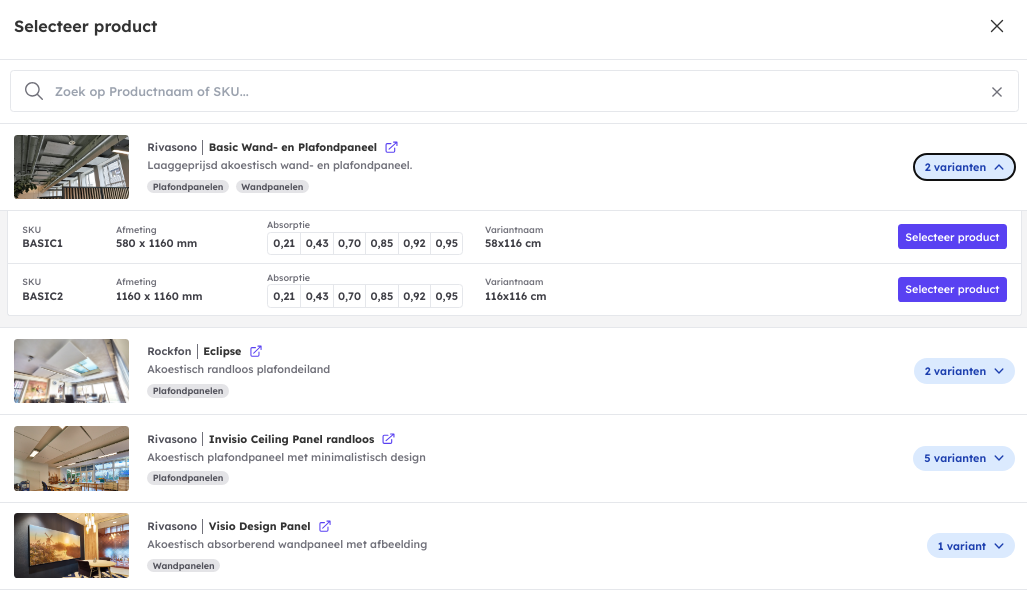Click the magnifier search icon
1027x598 pixels.
34,91
